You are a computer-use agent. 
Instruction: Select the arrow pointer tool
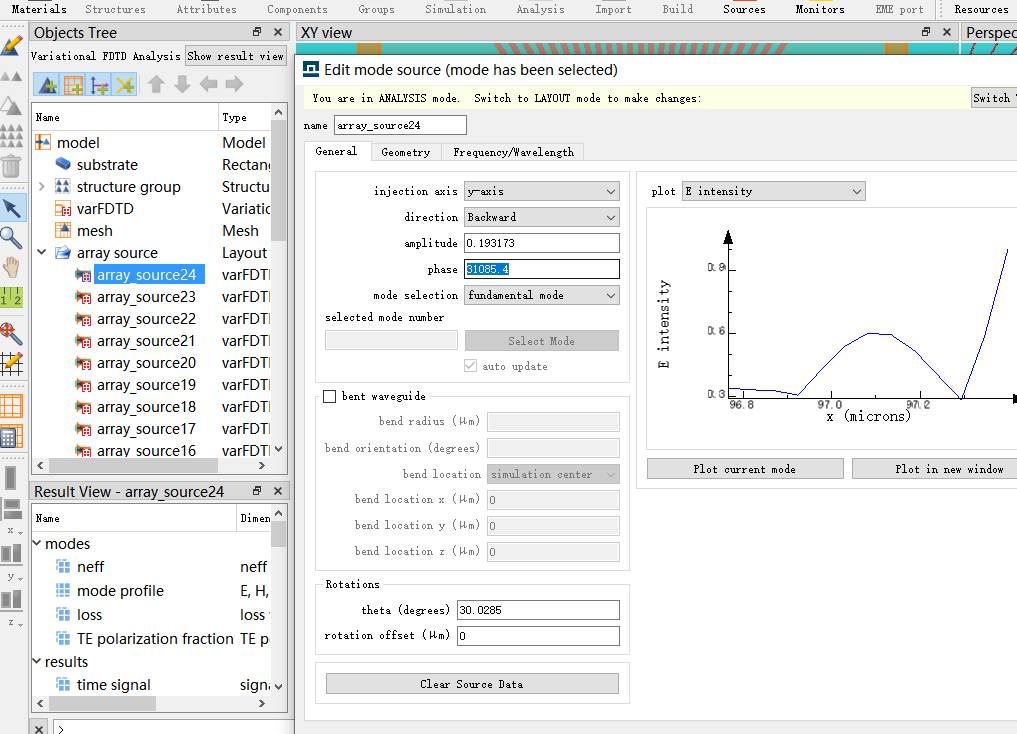[11, 208]
